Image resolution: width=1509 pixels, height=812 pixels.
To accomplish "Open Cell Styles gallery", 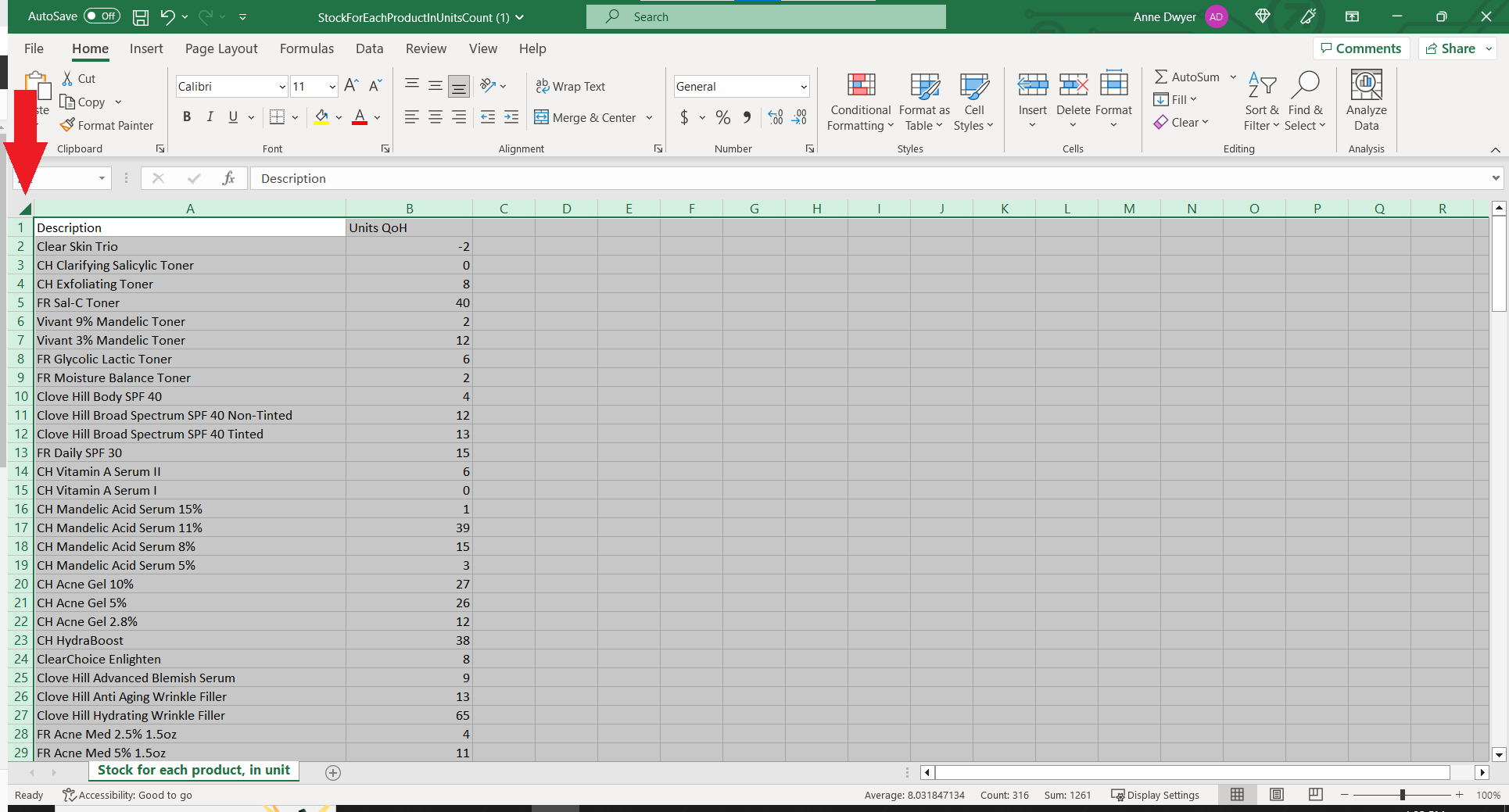I will [973, 102].
